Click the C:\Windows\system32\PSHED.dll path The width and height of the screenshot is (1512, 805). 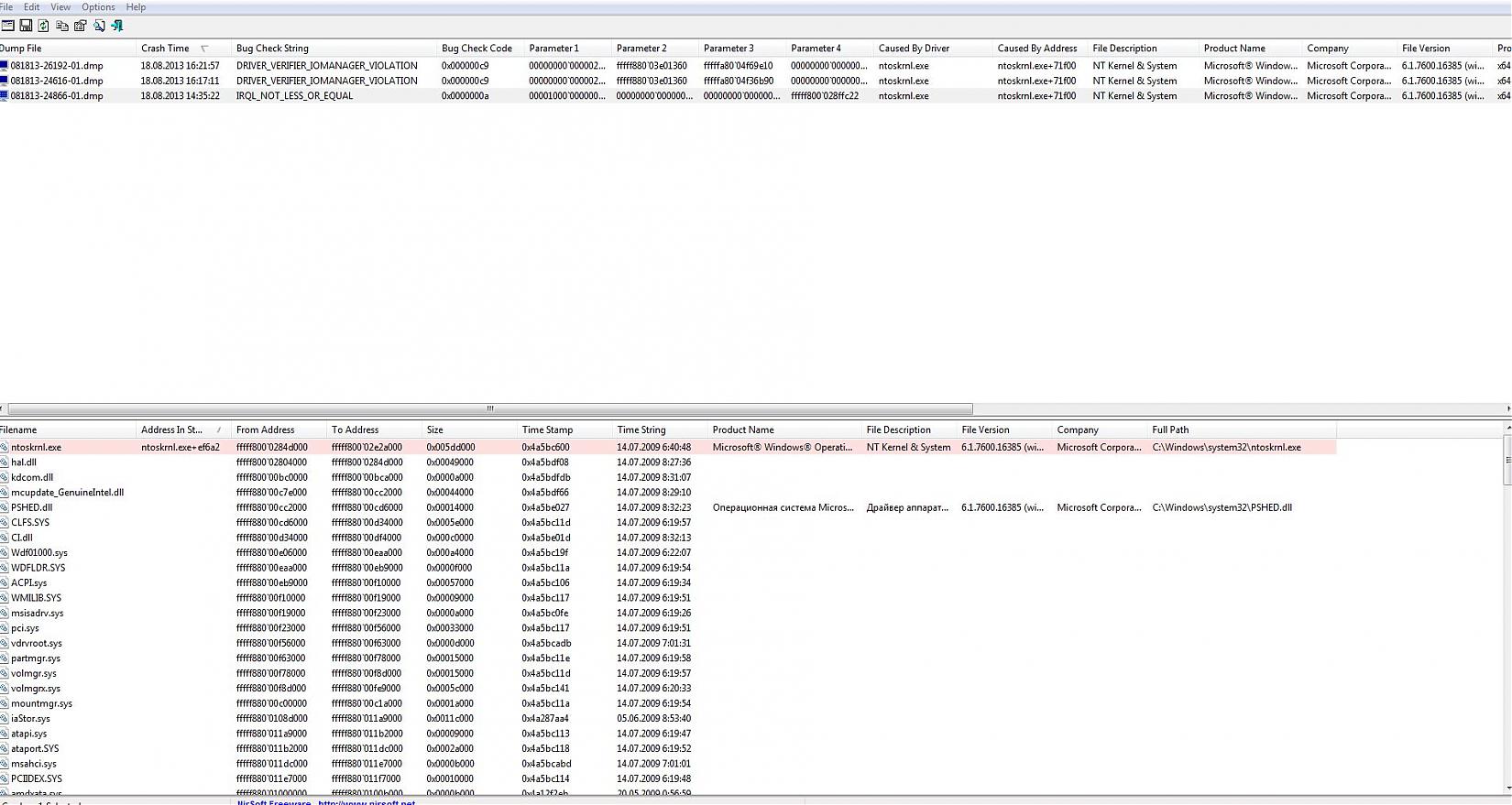(1222, 507)
